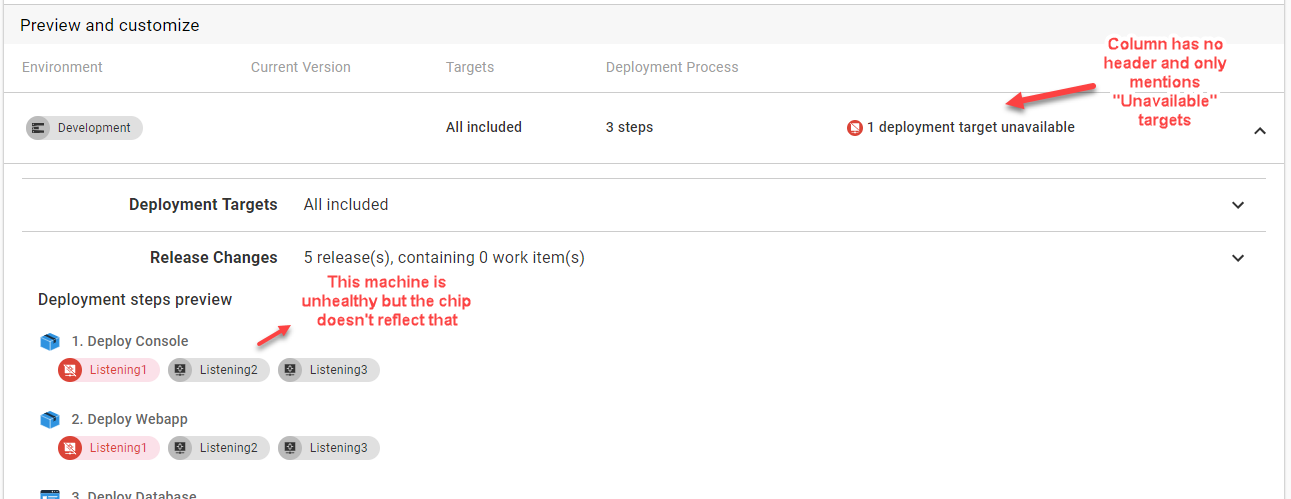Click the Targets column header
Screen dimensions: 1291x499
tap(470, 67)
